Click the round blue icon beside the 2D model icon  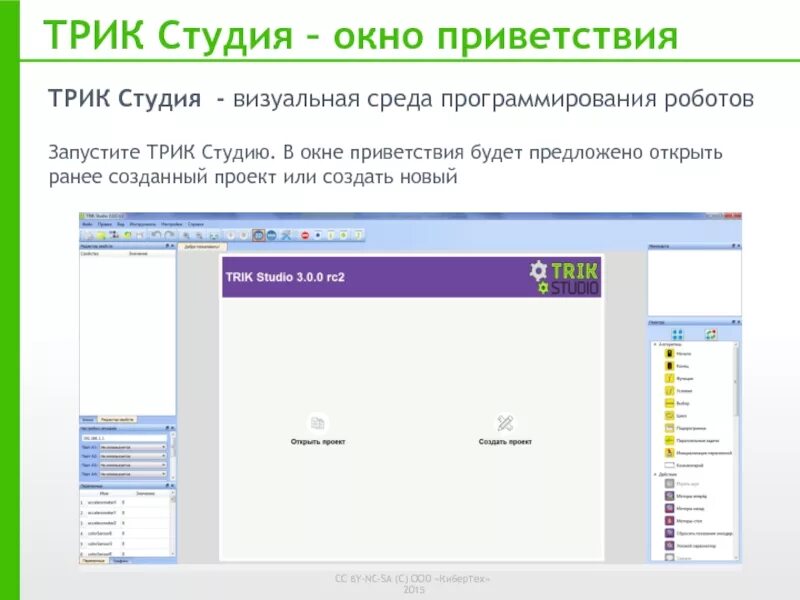coord(272,235)
